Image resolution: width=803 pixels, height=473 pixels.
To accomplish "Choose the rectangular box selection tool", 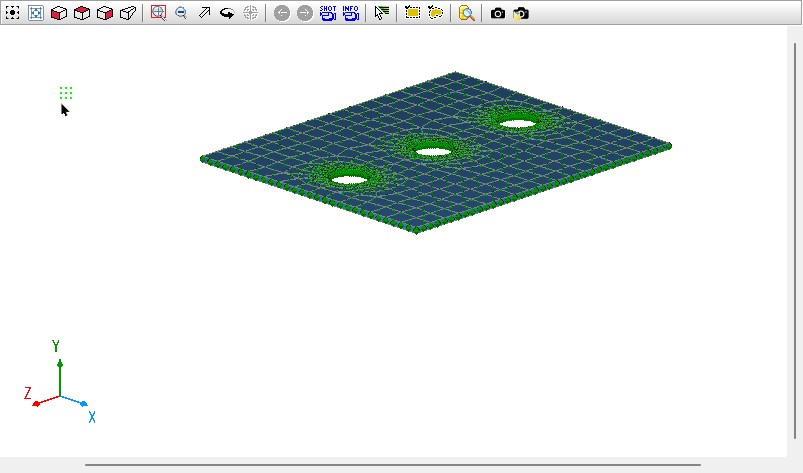I will point(412,13).
